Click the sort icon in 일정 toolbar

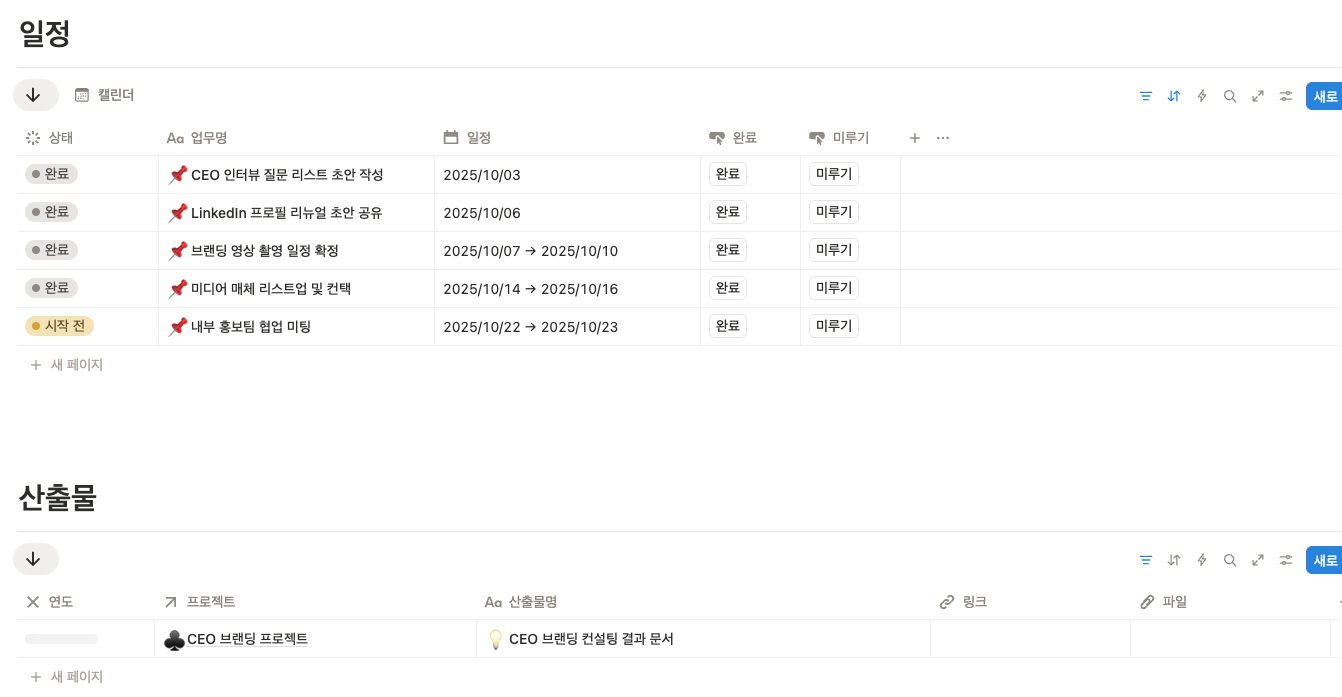click(x=1174, y=96)
